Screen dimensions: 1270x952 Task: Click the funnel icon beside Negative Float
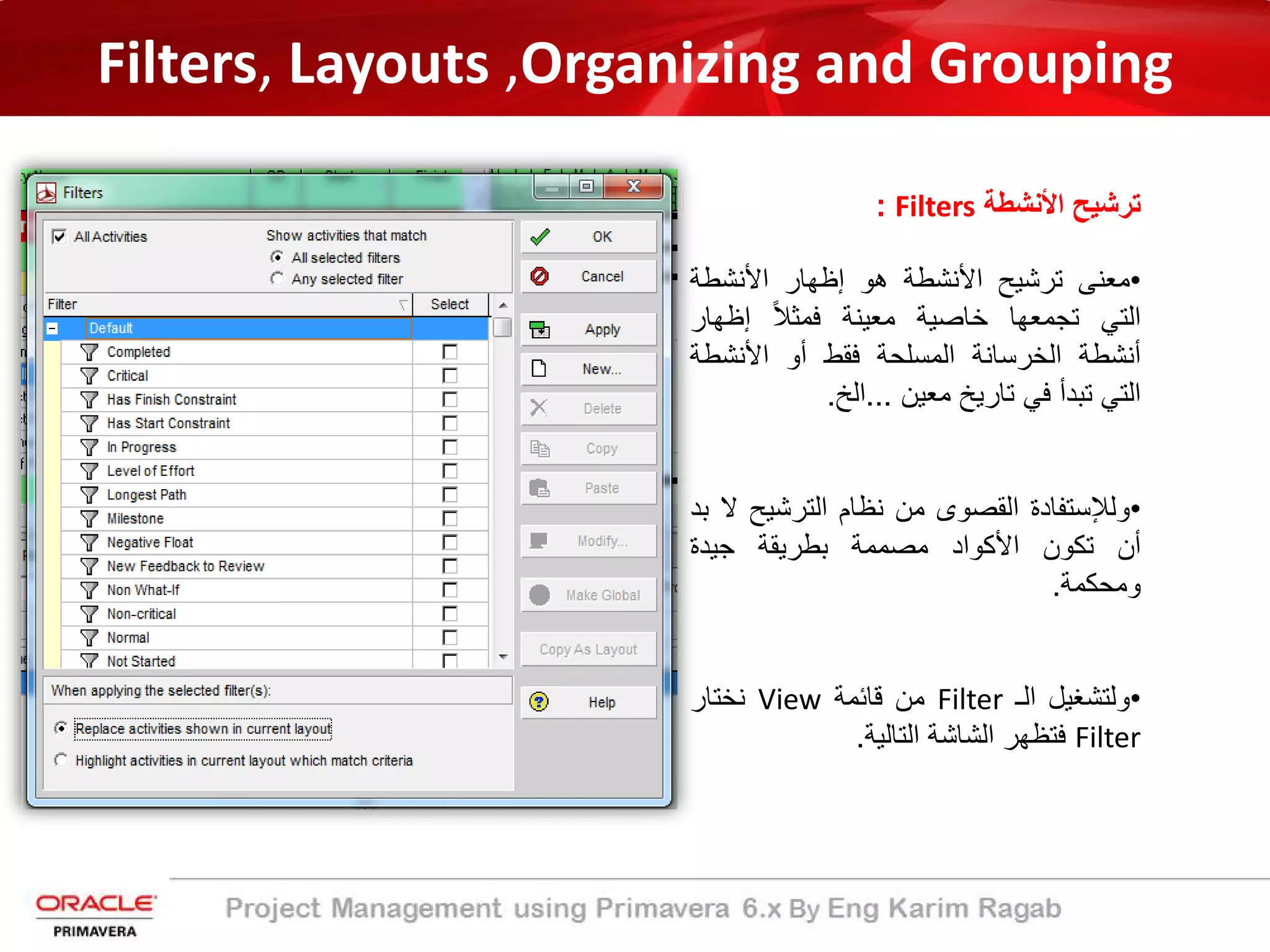pyautogui.click(x=89, y=542)
